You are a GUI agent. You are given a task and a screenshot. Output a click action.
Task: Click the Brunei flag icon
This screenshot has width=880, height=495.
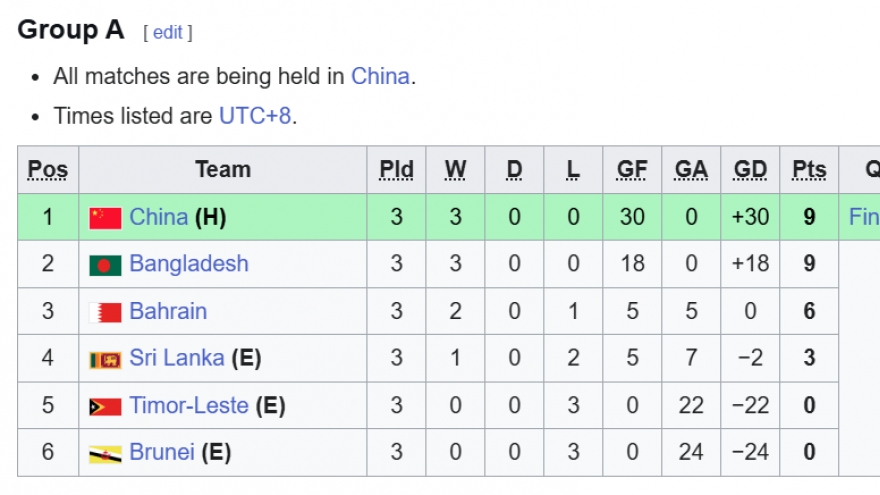point(105,453)
